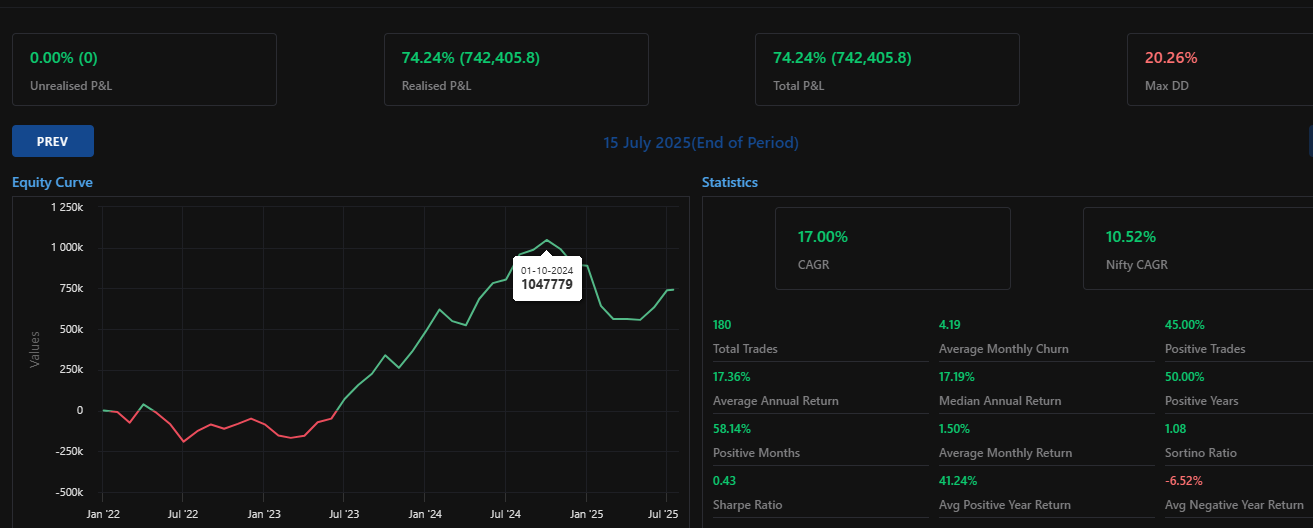The width and height of the screenshot is (1313, 528).
Task: Click the Equity Curve heading
Action: 52,183
